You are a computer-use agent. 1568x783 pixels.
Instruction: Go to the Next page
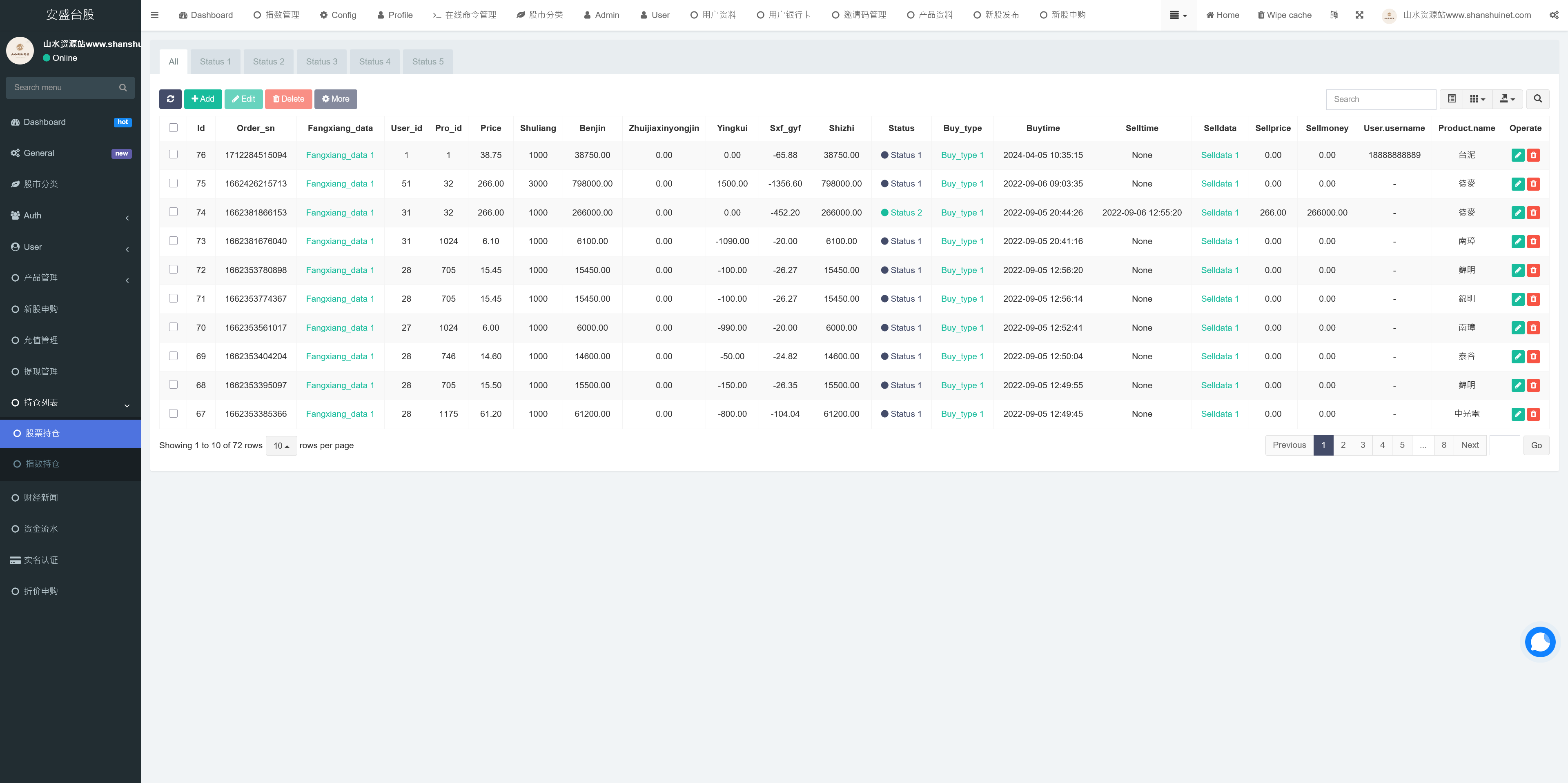click(1470, 445)
